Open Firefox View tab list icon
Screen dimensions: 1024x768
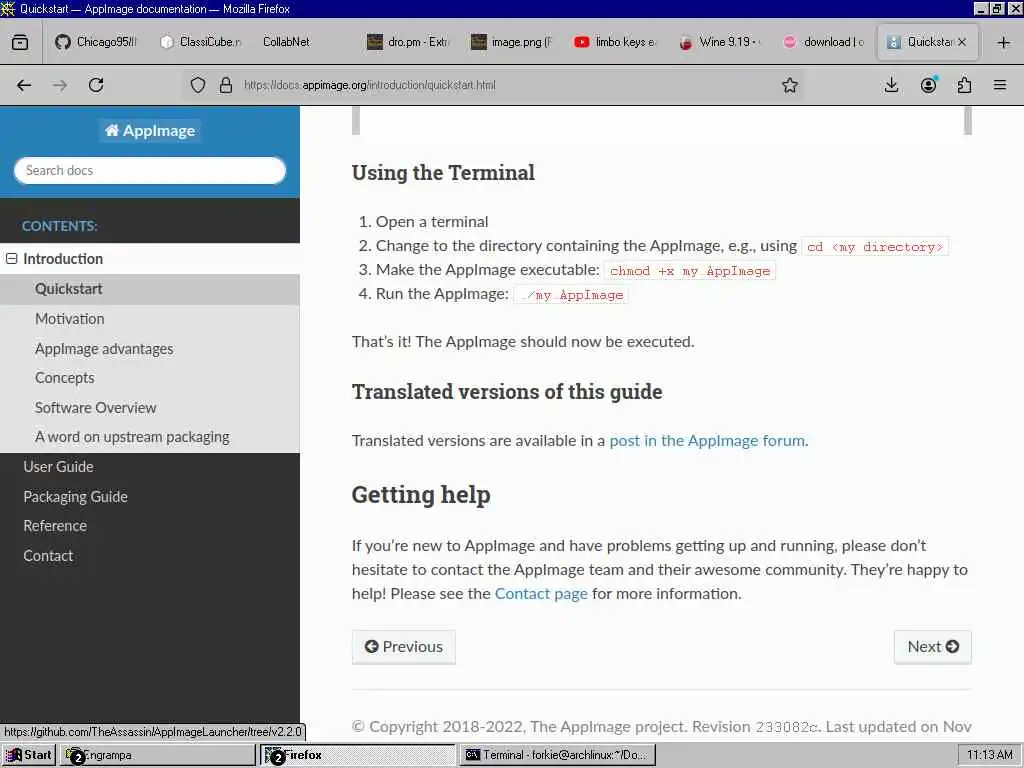coord(20,42)
